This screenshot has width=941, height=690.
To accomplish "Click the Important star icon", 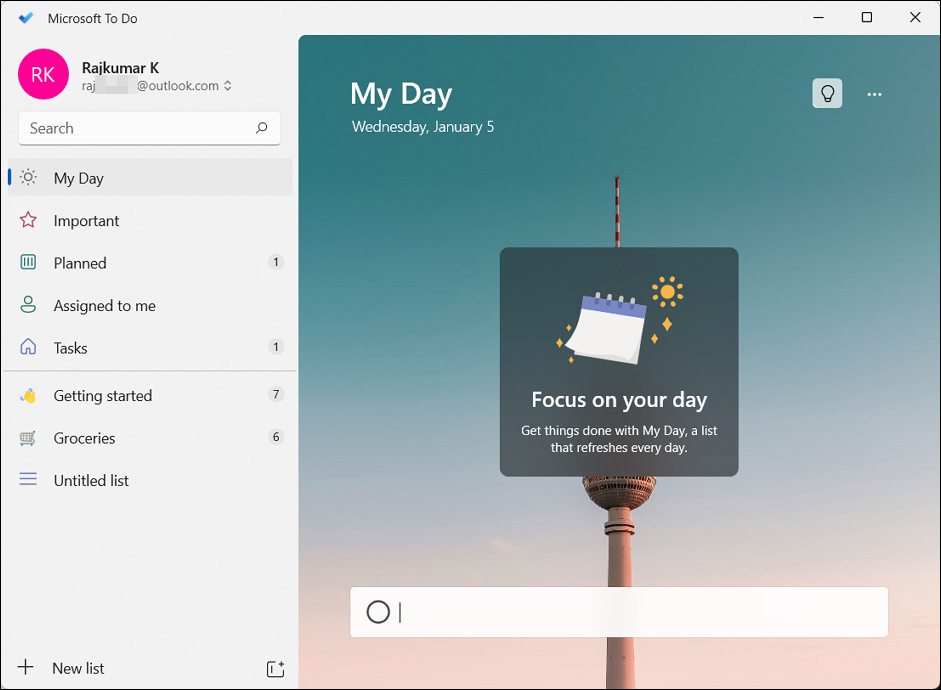I will (x=28, y=220).
